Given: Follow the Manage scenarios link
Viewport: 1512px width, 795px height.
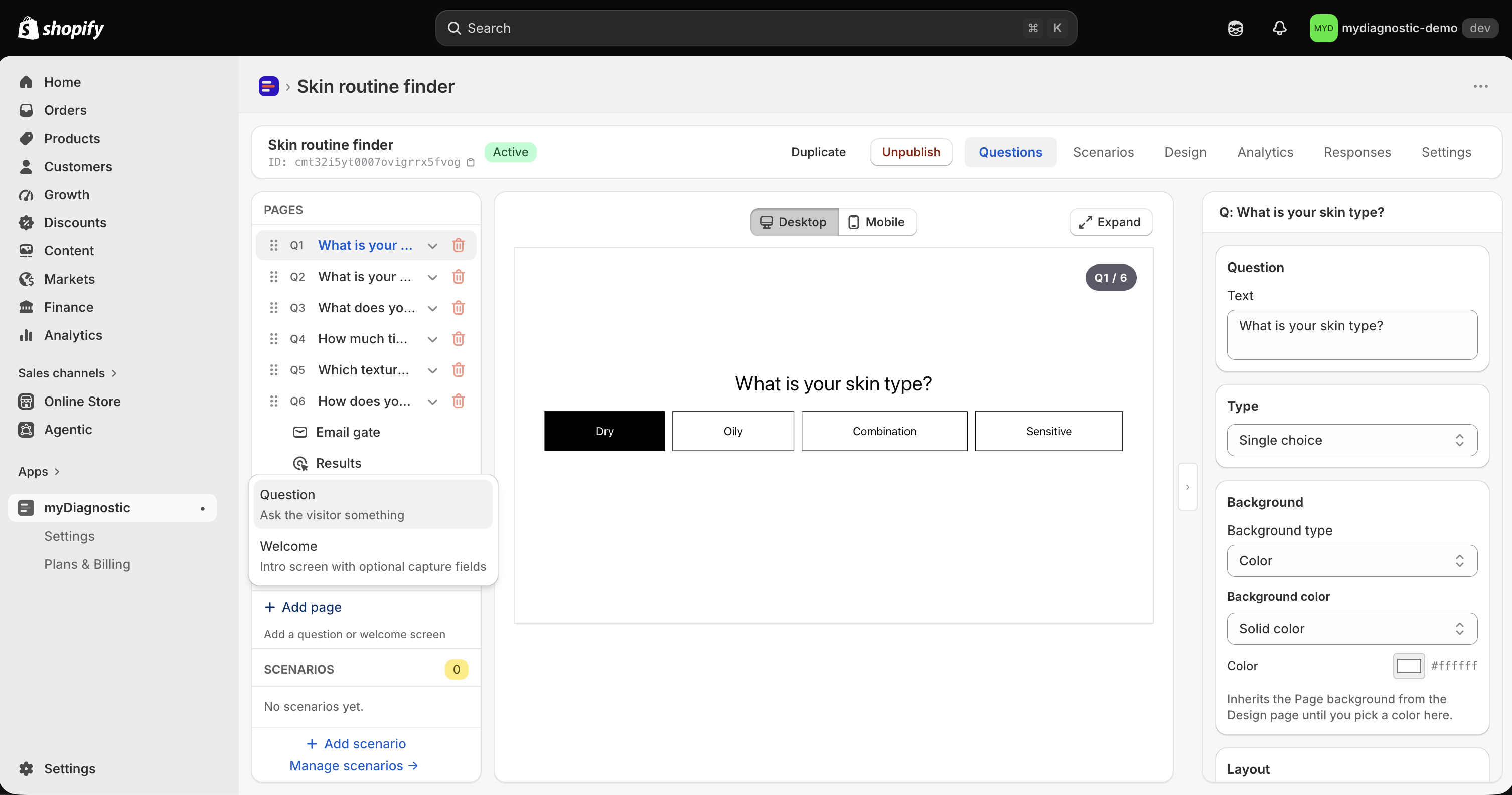Looking at the screenshot, I should coord(353,766).
